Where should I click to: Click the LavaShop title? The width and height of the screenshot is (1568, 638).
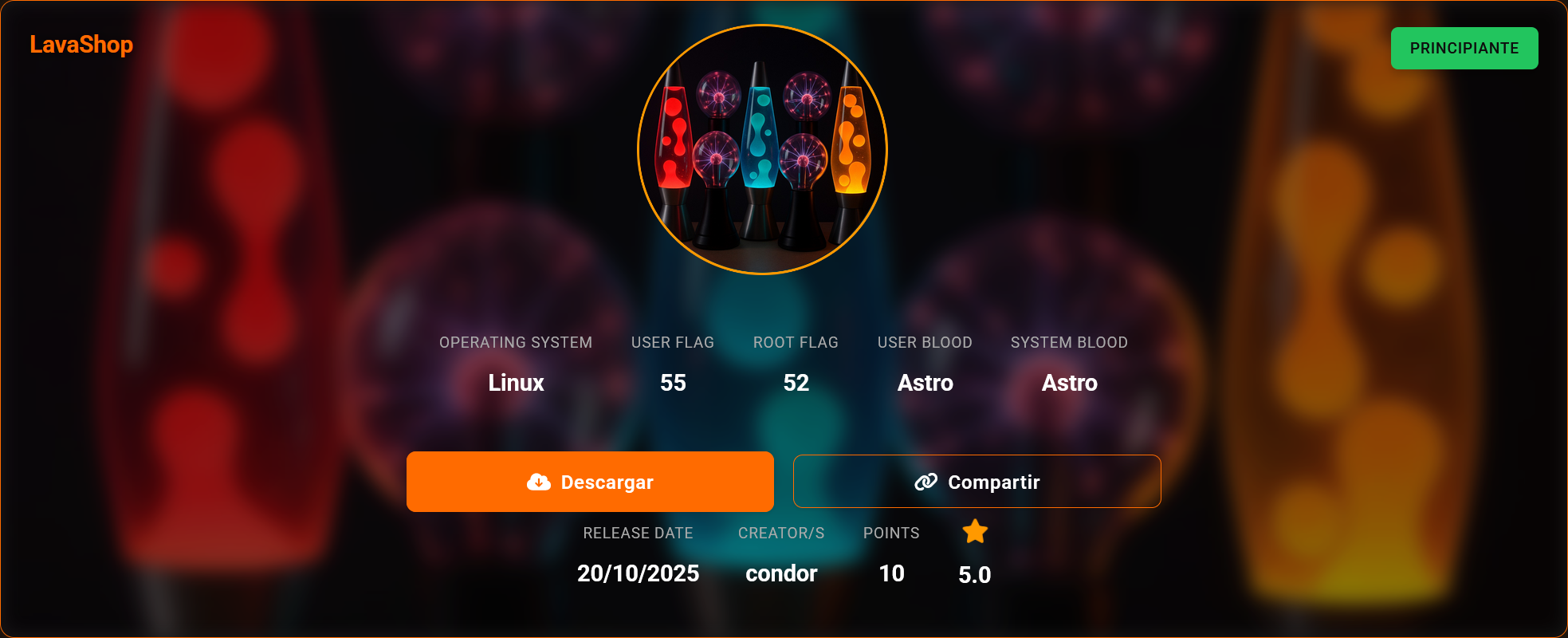point(81,45)
